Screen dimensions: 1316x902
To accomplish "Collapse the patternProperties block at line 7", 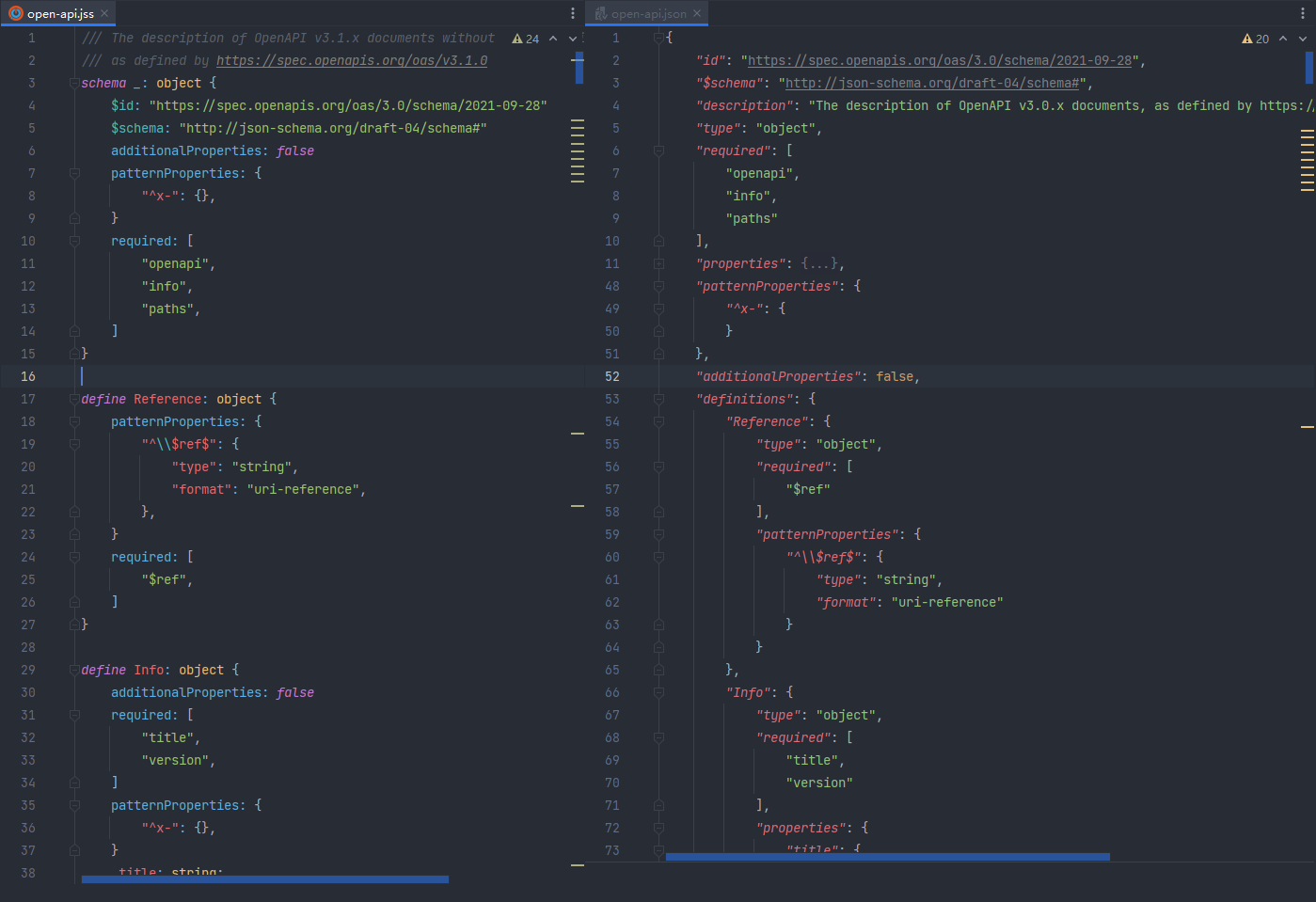I will click(x=74, y=173).
